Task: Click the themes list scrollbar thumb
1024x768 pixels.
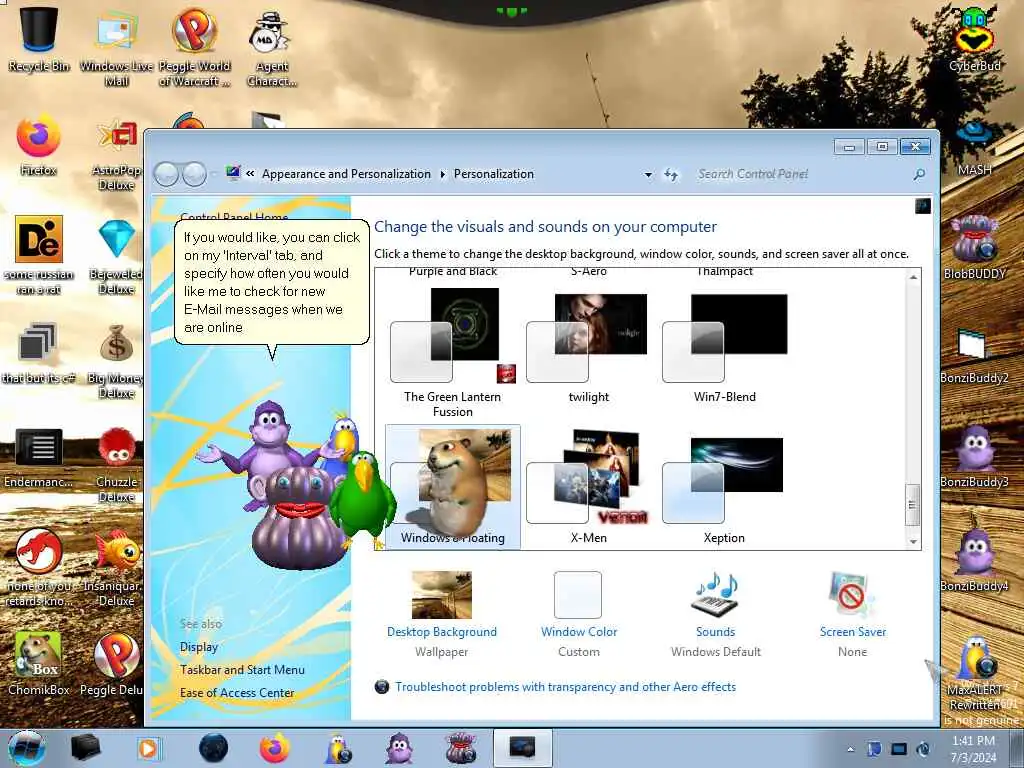Action: coord(913,504)
